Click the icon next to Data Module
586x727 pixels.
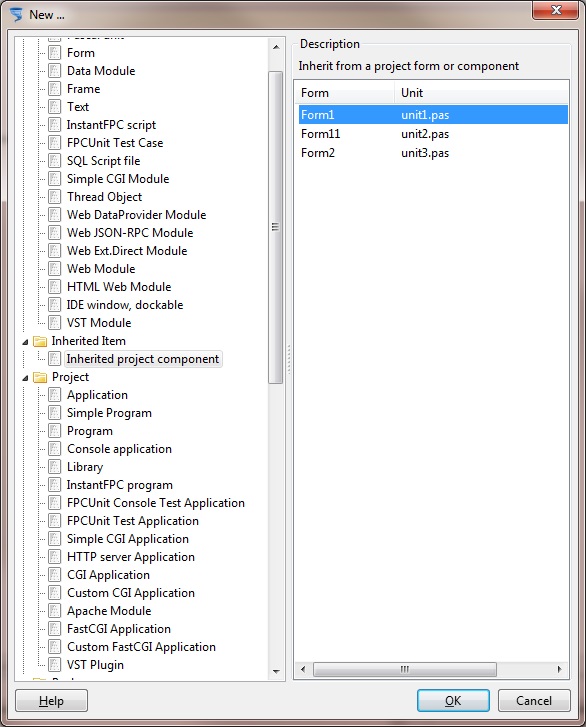point(55,71)
